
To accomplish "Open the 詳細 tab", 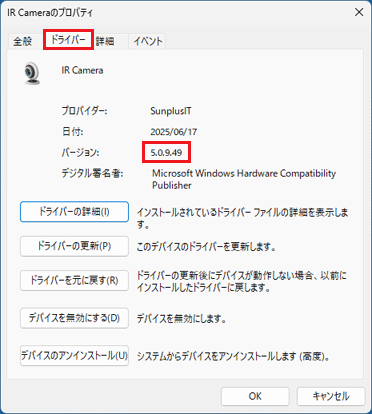I will coord(105,41).
